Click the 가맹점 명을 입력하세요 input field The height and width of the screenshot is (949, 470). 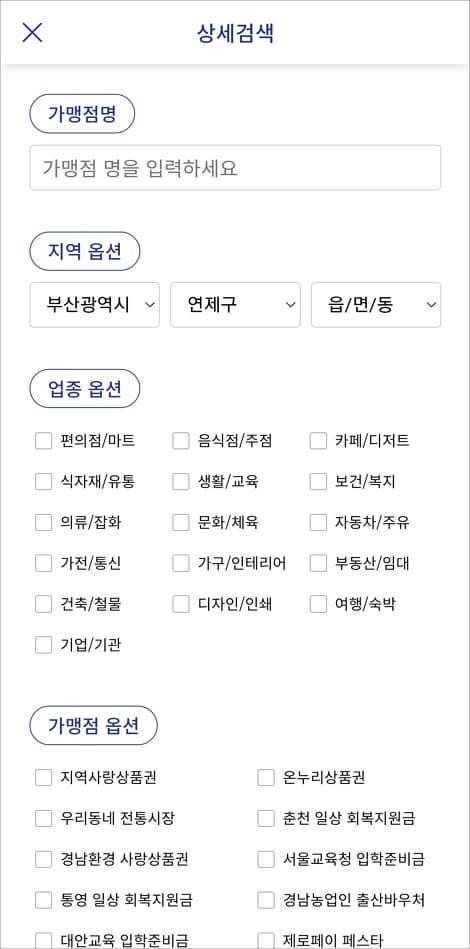pyautogui.click(x=235, y=168)
